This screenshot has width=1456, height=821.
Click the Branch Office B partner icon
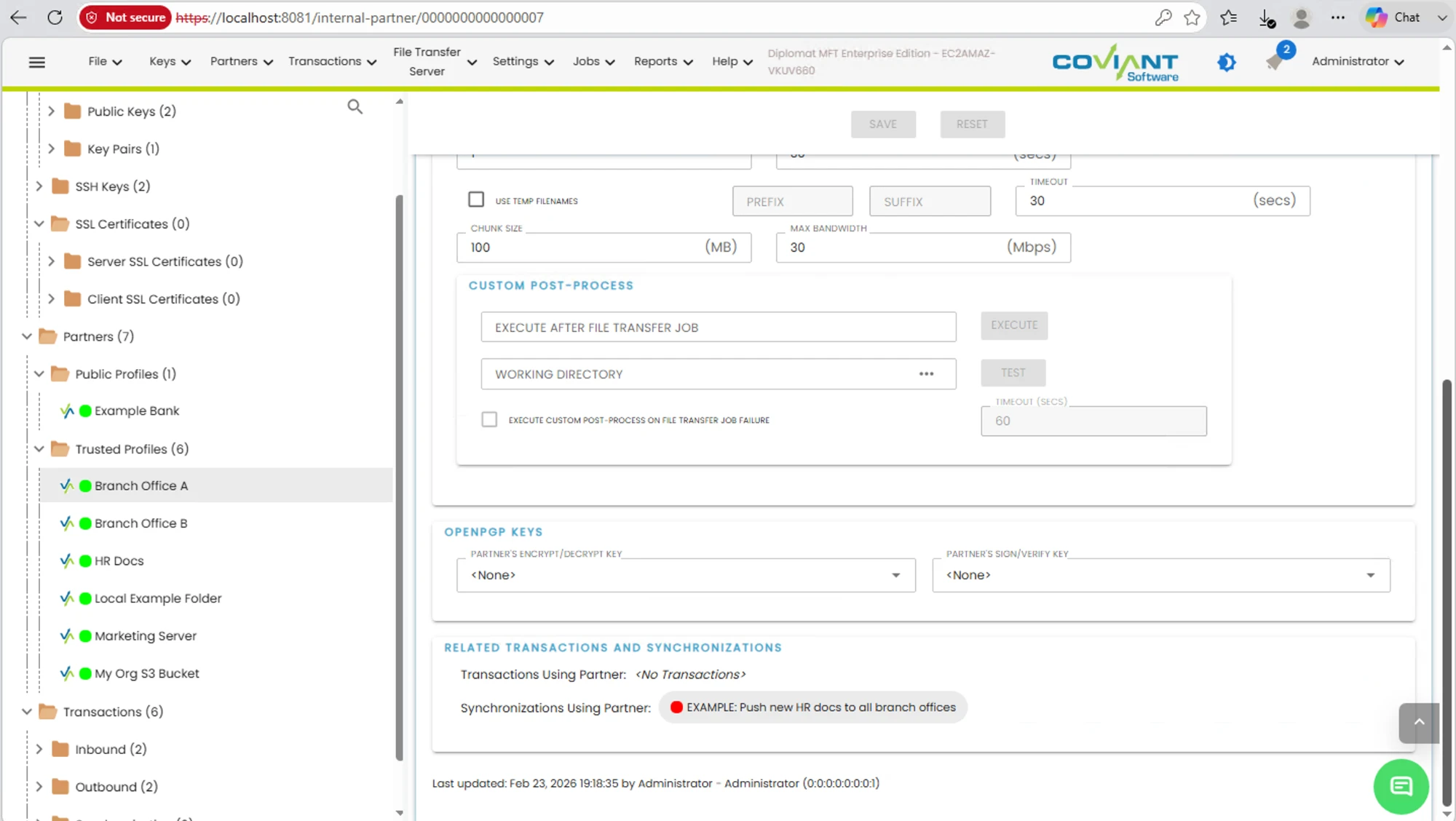click(x=67, y=523)
